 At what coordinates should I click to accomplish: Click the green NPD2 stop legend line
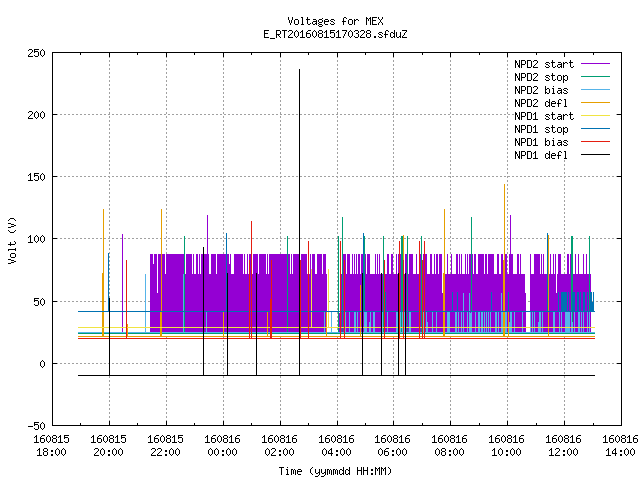pos(595,77)
